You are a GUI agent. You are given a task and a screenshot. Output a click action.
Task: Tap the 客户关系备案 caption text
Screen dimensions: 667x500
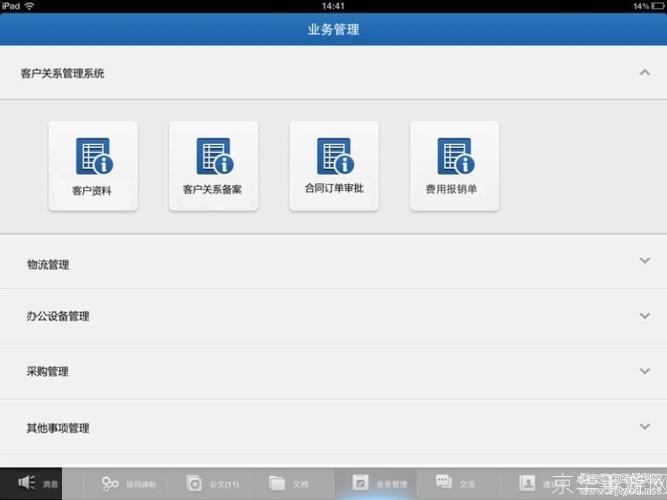(212, 189)
